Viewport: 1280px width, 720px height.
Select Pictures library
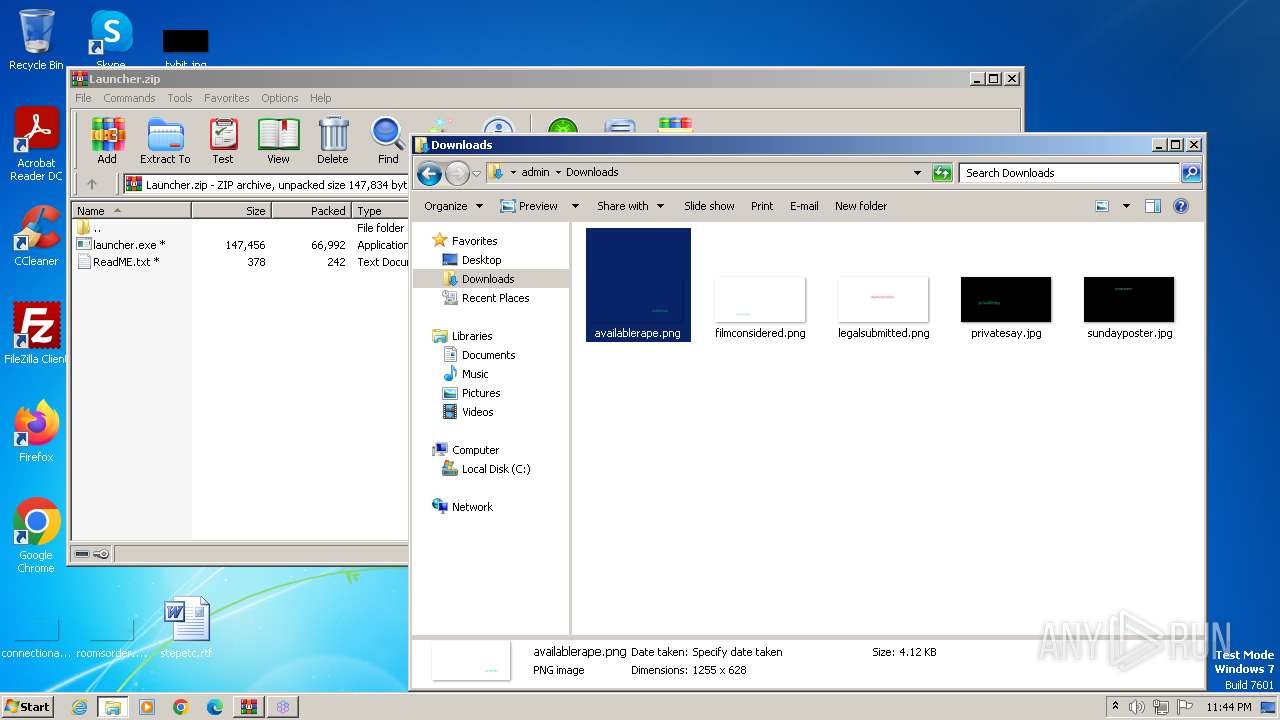click(x=481, y=393)
